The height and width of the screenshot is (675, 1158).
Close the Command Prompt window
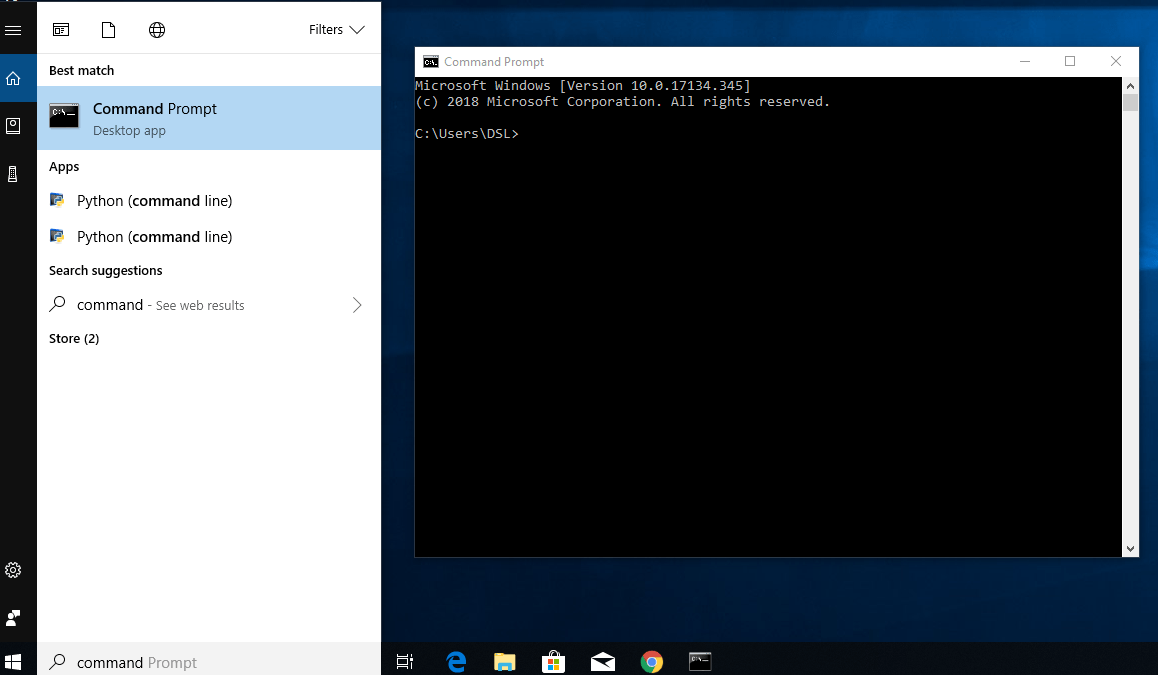tap(1116, 61)
